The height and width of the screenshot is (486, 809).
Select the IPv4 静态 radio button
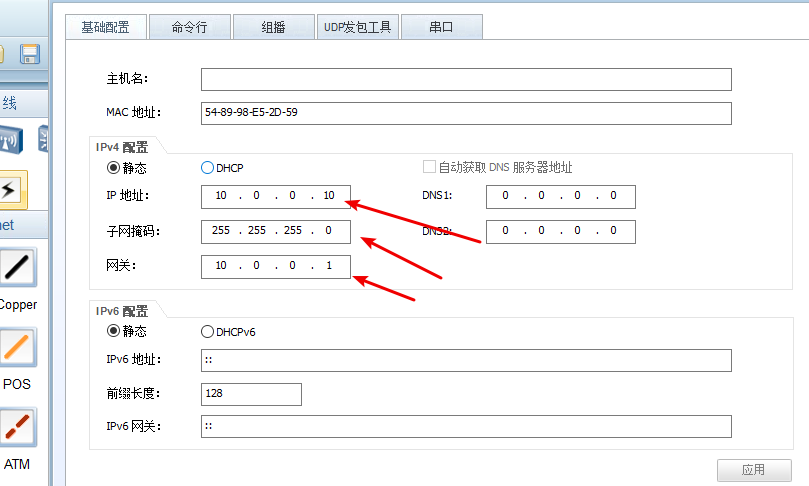pos(113,168)
